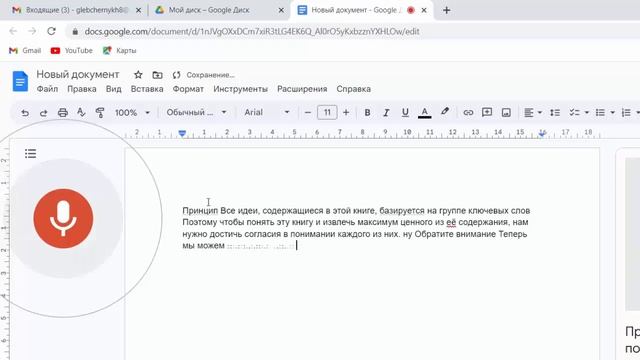
Task: Close the Входящие Gmail browser tab
Action: coord(138,11)
